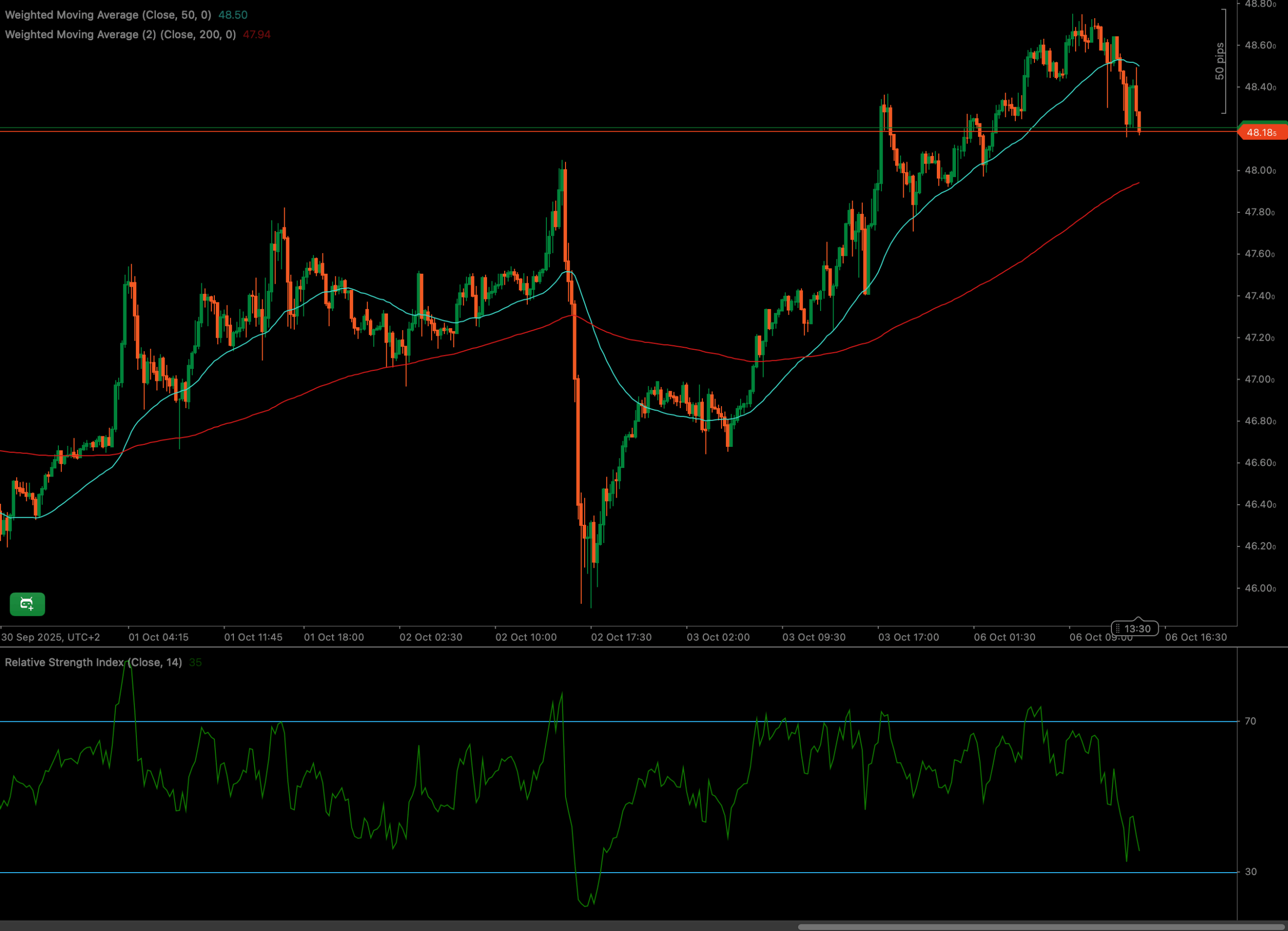Click the drag grip on 13:30 countdown

pyautogui.click(x=1117, y=629)
